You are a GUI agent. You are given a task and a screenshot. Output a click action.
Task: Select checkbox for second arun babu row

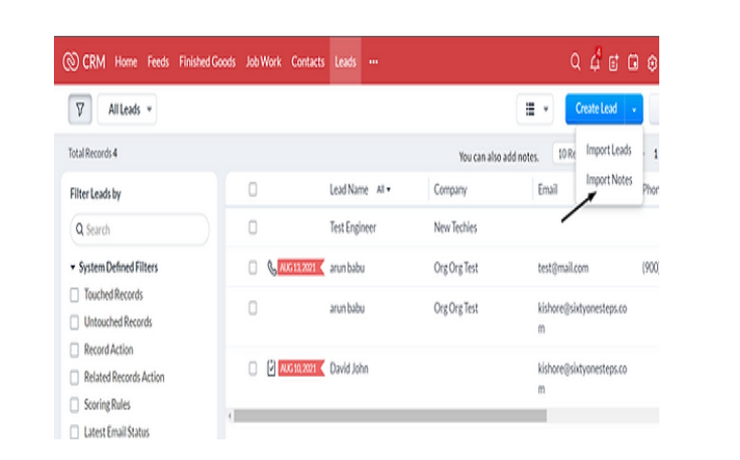click(253, 308)
